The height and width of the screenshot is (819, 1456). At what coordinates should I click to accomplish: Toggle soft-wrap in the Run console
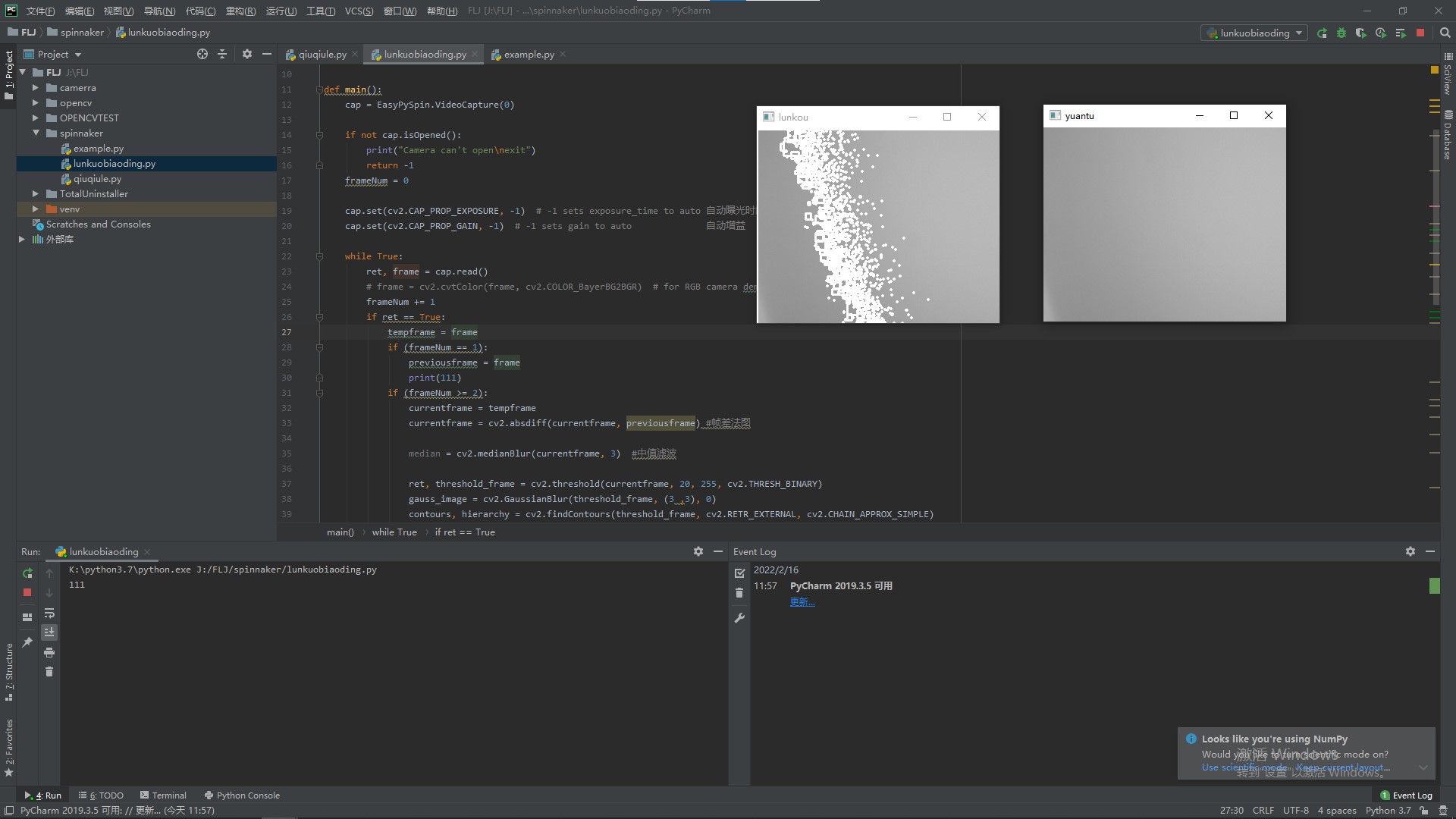49,613
